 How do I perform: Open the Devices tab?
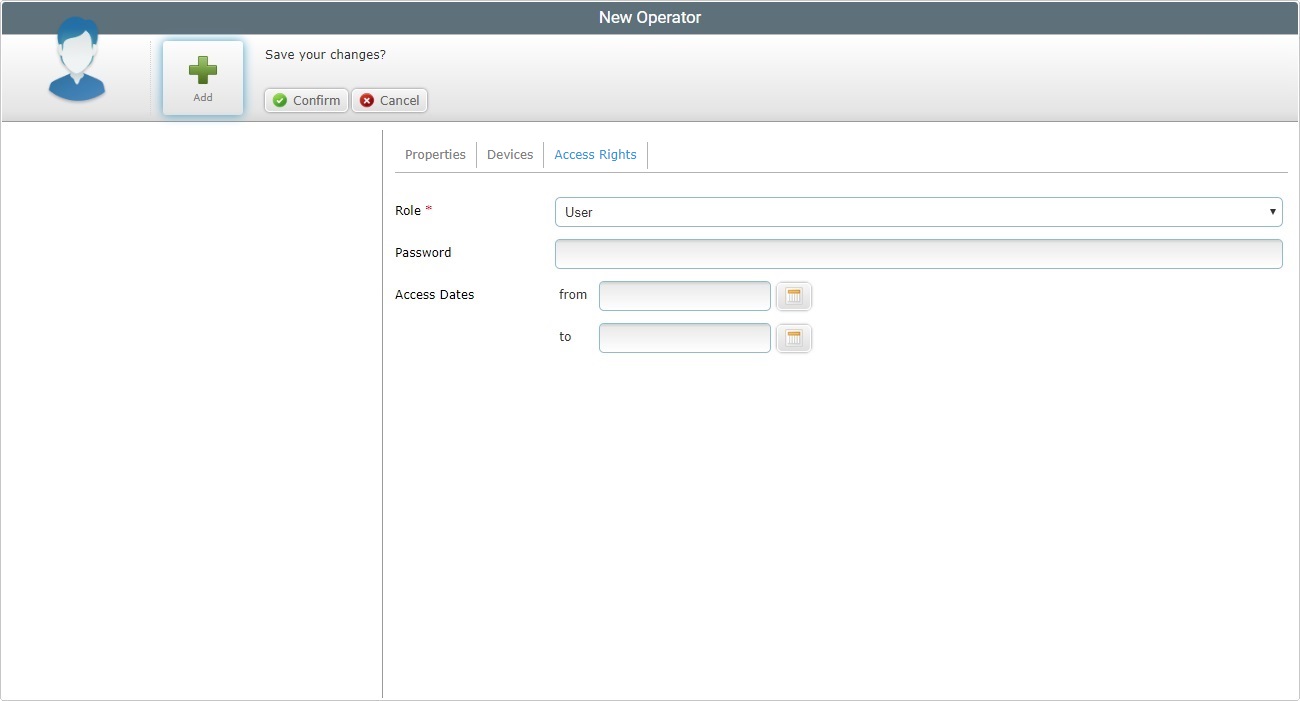point(510,154)
